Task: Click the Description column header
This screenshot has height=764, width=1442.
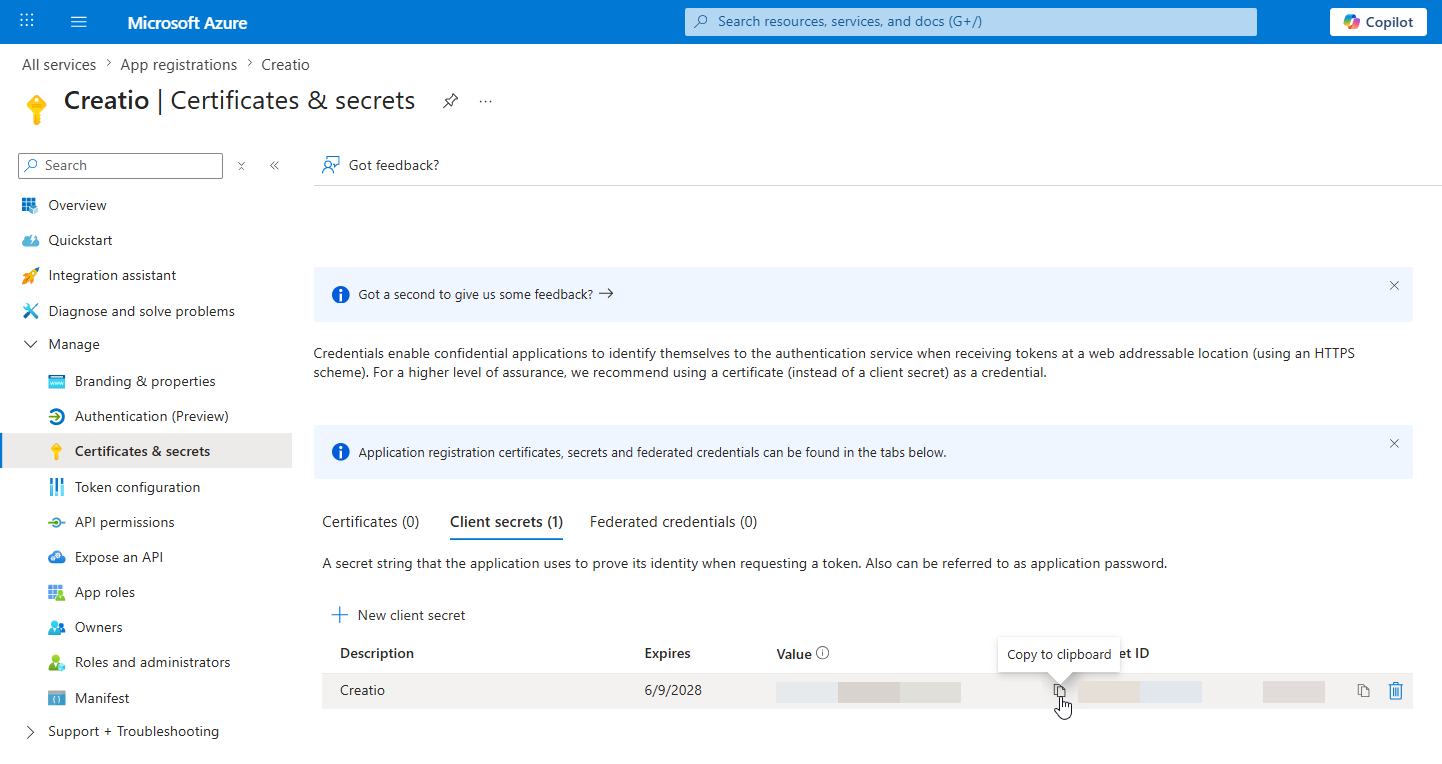Action: [x=377, y=653]
